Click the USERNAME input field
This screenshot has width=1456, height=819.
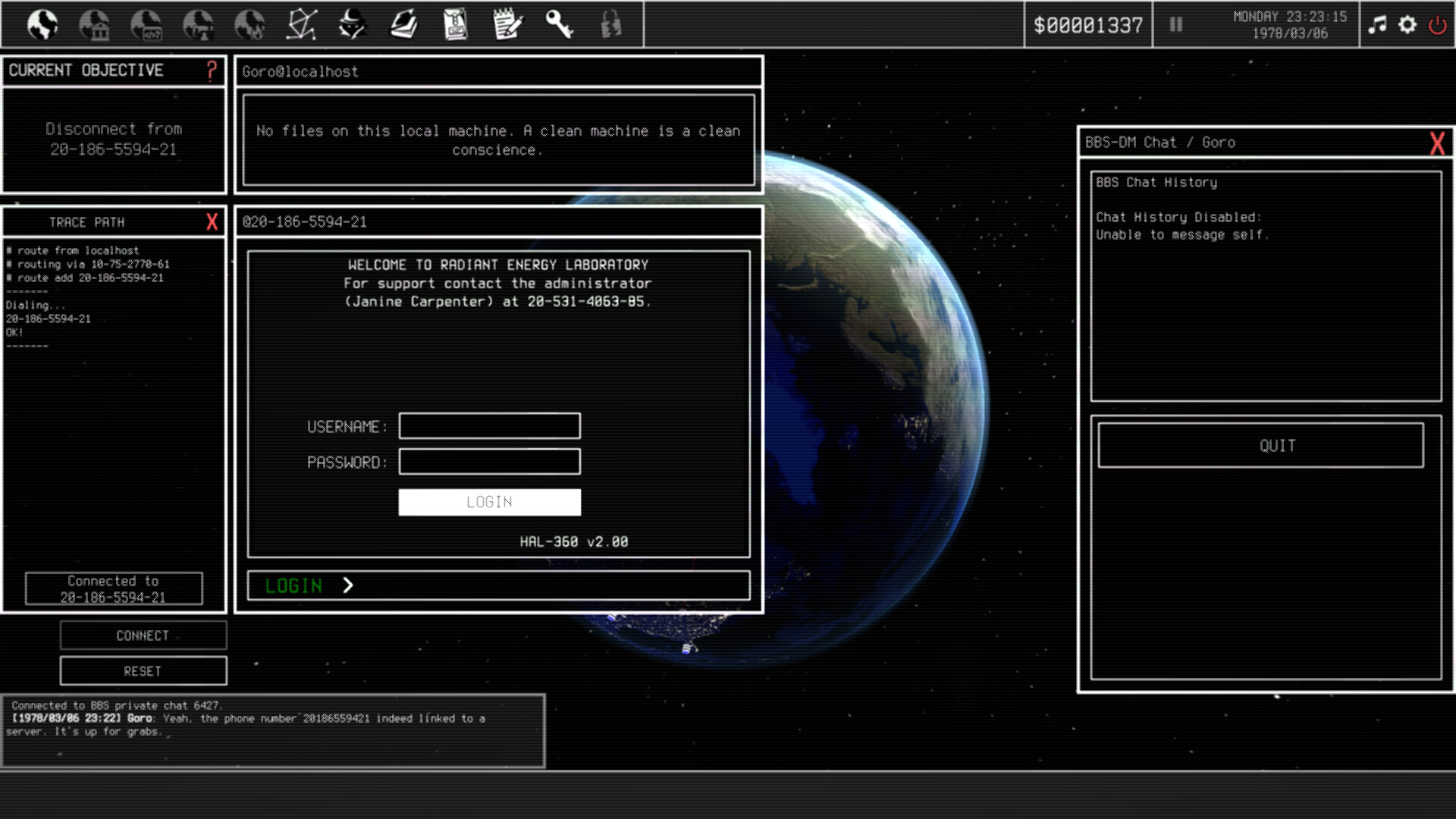(490, 426)
